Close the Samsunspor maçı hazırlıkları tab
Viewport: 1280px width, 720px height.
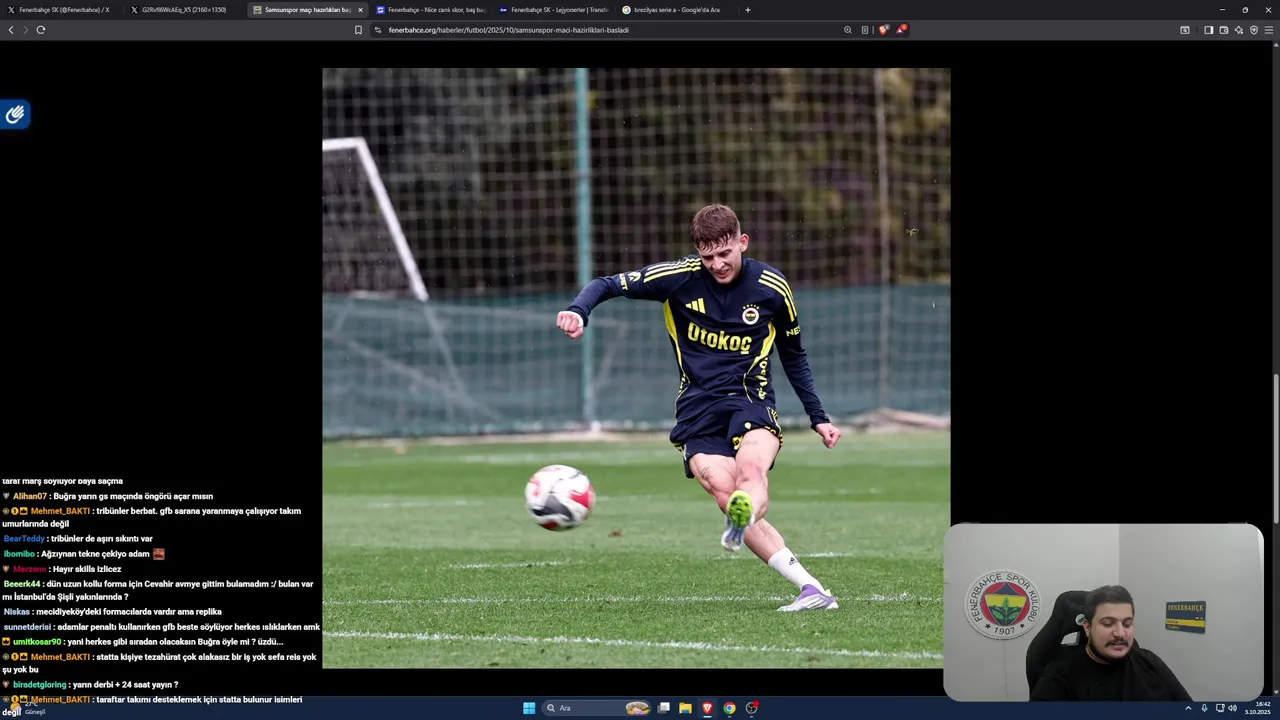coord(360,10)
